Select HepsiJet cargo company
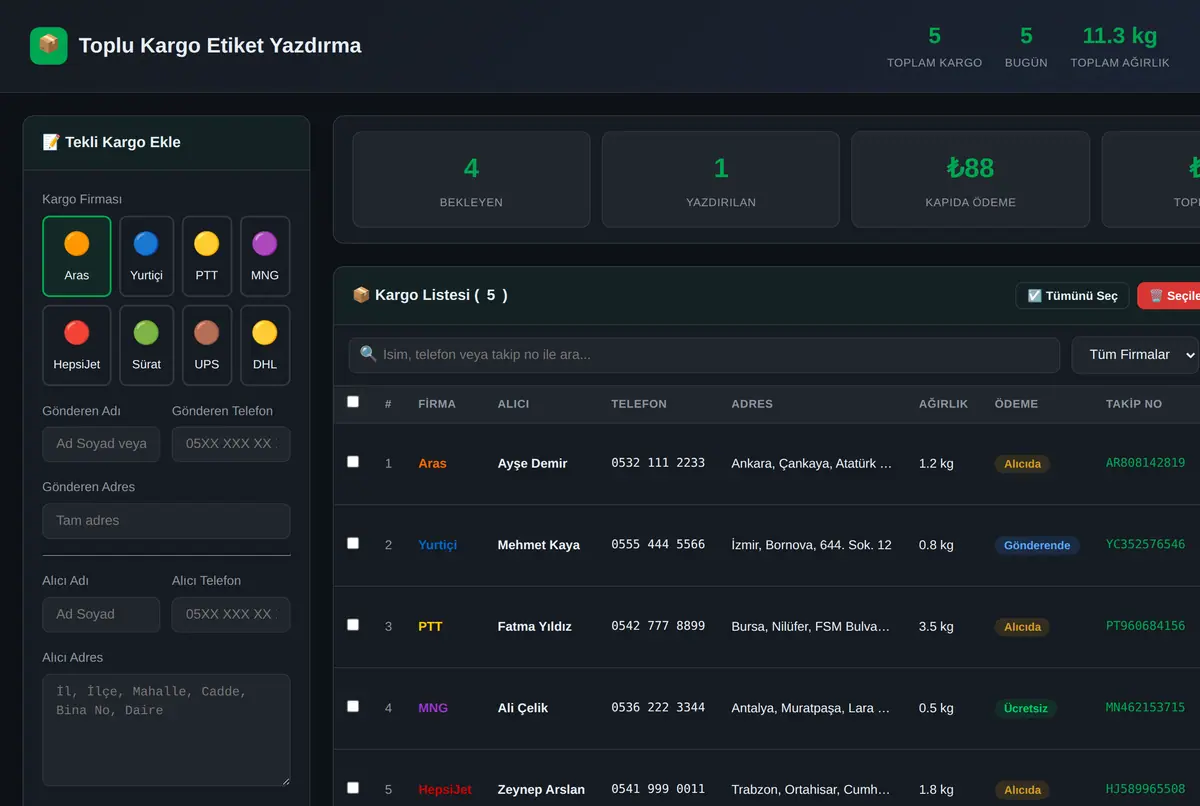Image resolution: width=1200 pixels, height=806 pixels. [76, 345]
